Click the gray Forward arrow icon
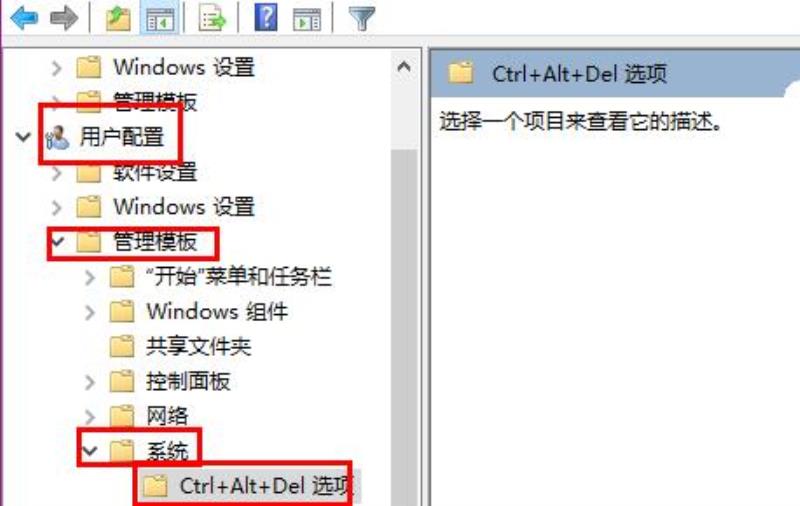This screenshot has width=800, height=506. coord(64,18)
